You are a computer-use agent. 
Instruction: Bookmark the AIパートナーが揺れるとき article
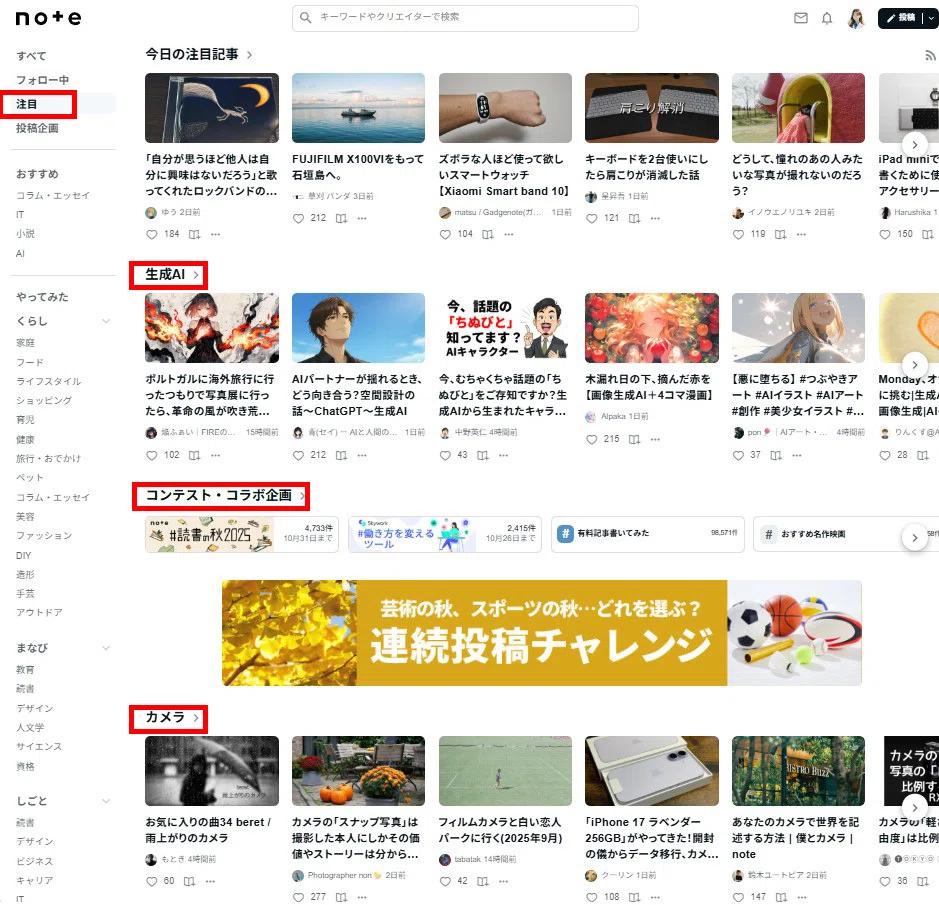tap(341, 455)
